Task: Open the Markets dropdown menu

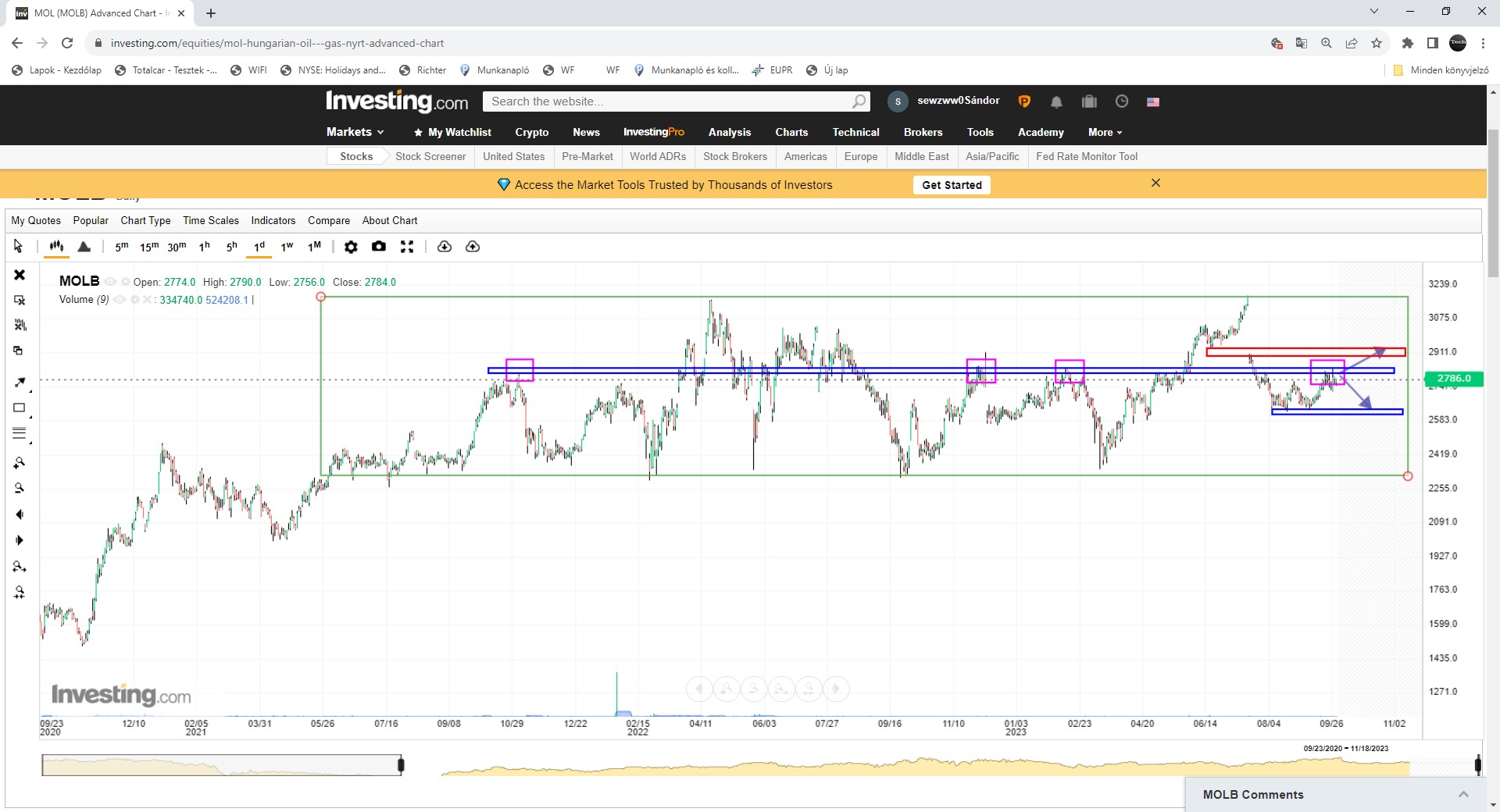Action: (x=355, y=132)
